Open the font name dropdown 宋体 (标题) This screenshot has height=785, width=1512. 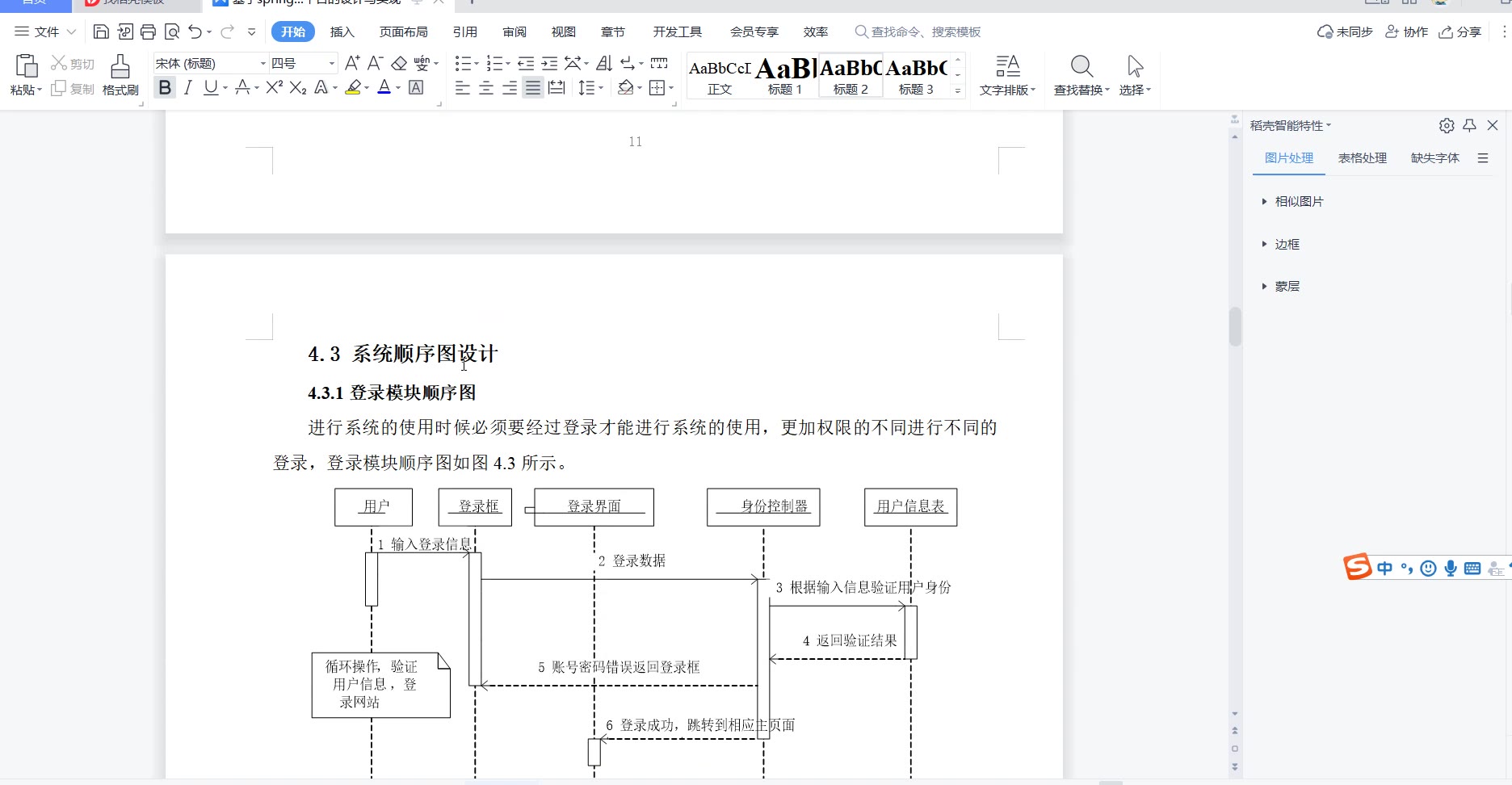pos(210,63)
